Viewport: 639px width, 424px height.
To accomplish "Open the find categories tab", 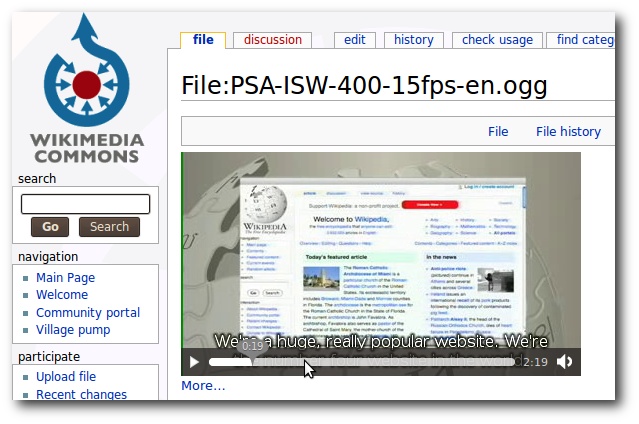I will [x=581, y=40].
